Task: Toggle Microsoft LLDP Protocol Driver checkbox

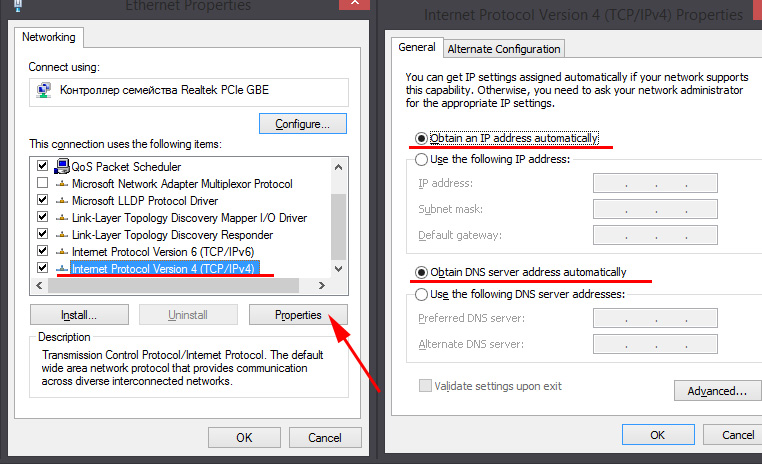Action: click(43, 200)
